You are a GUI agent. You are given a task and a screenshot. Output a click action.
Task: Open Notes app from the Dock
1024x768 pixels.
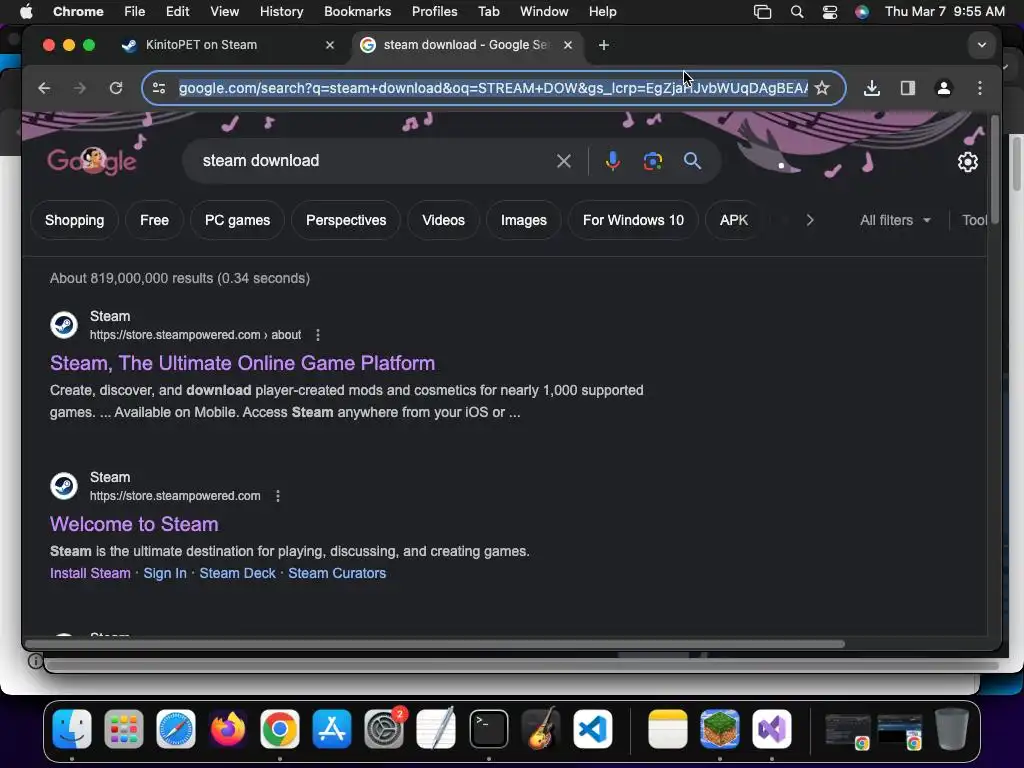click(x=667, y=728)
